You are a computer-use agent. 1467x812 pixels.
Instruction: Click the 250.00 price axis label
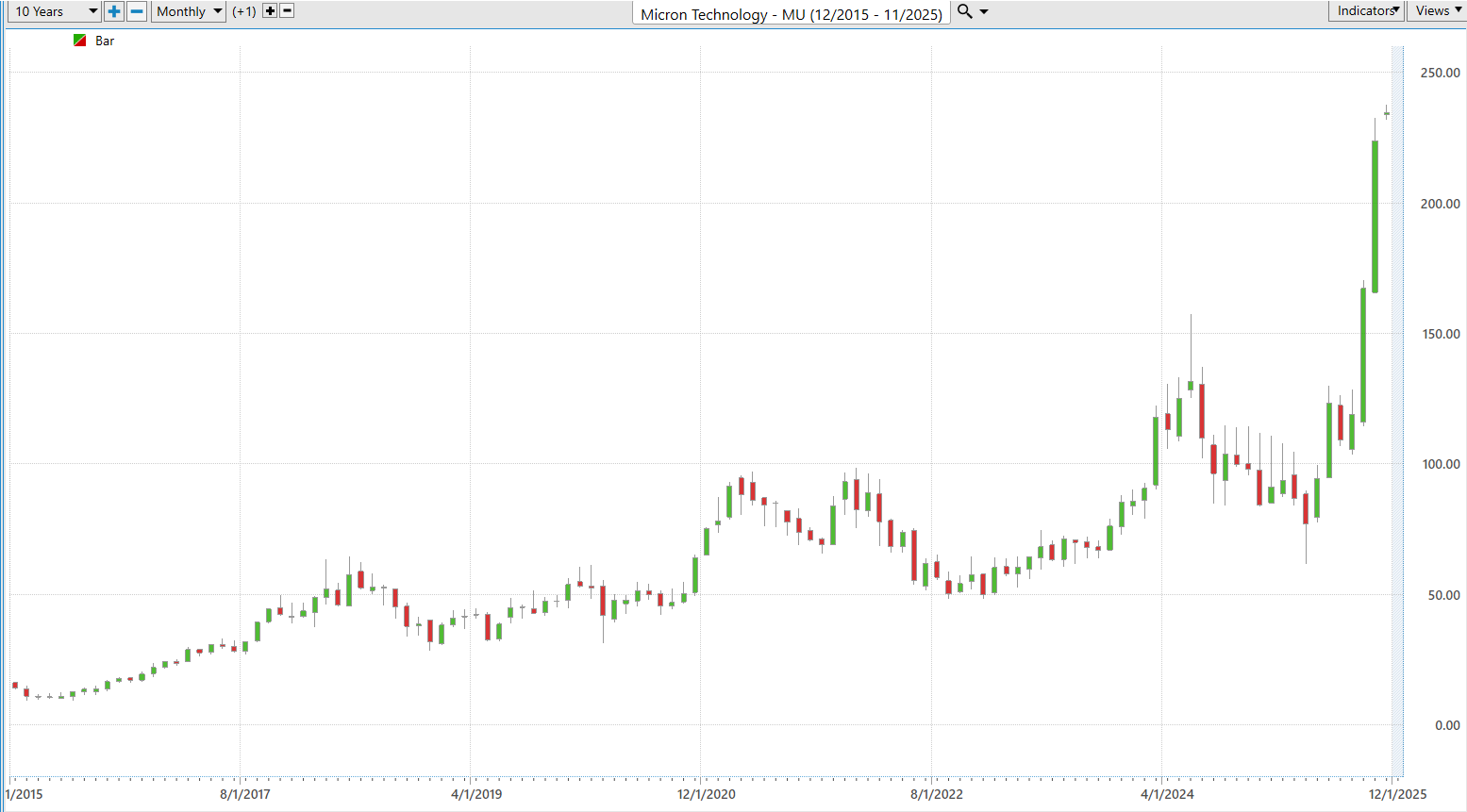pyautogui.click(x=1440, y=73)
